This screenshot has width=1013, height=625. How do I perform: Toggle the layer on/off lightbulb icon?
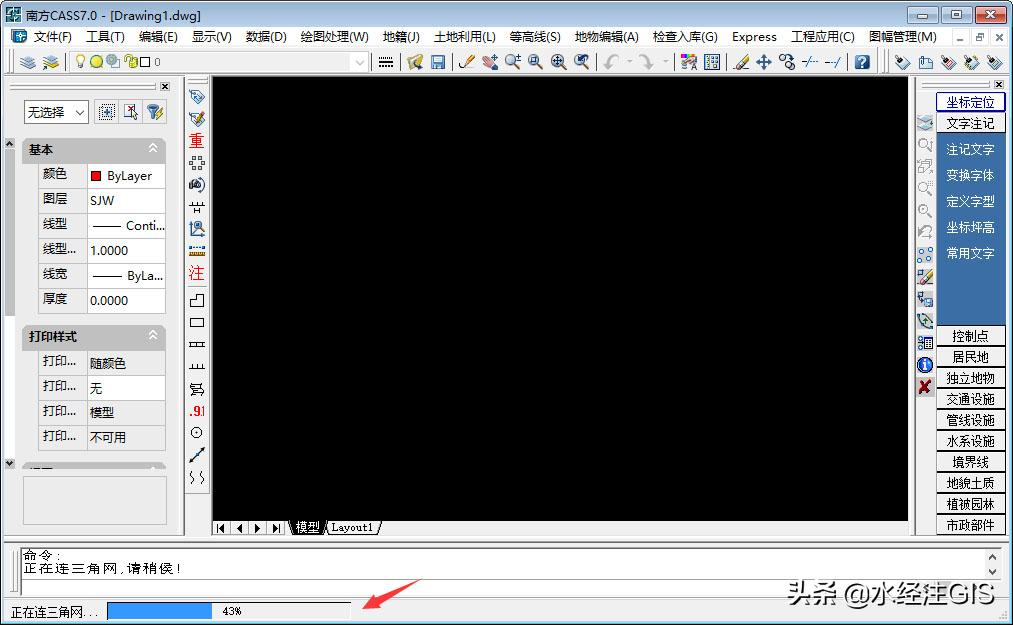pos(81,62)
